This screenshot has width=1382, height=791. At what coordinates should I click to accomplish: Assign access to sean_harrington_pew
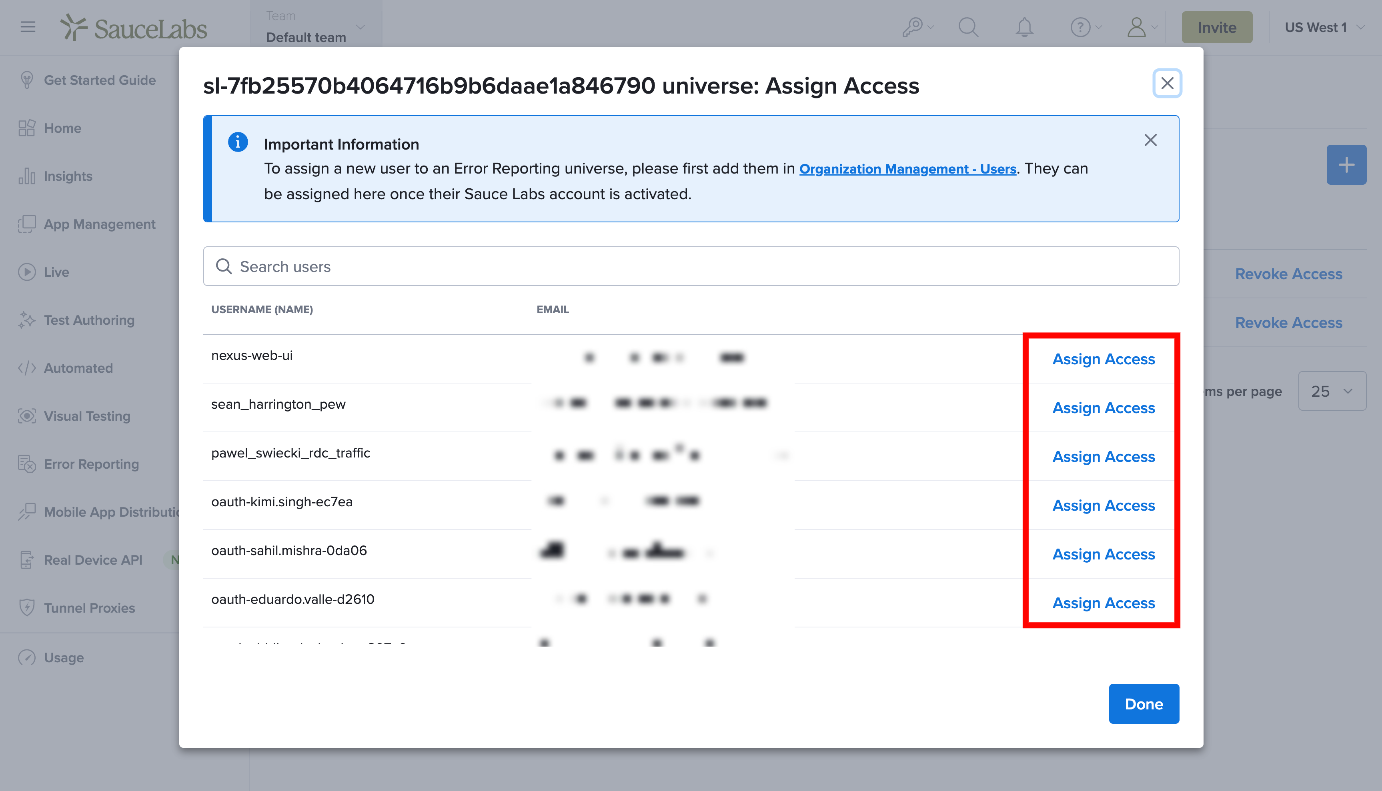pyautogui.click(x=1104, y=408)
